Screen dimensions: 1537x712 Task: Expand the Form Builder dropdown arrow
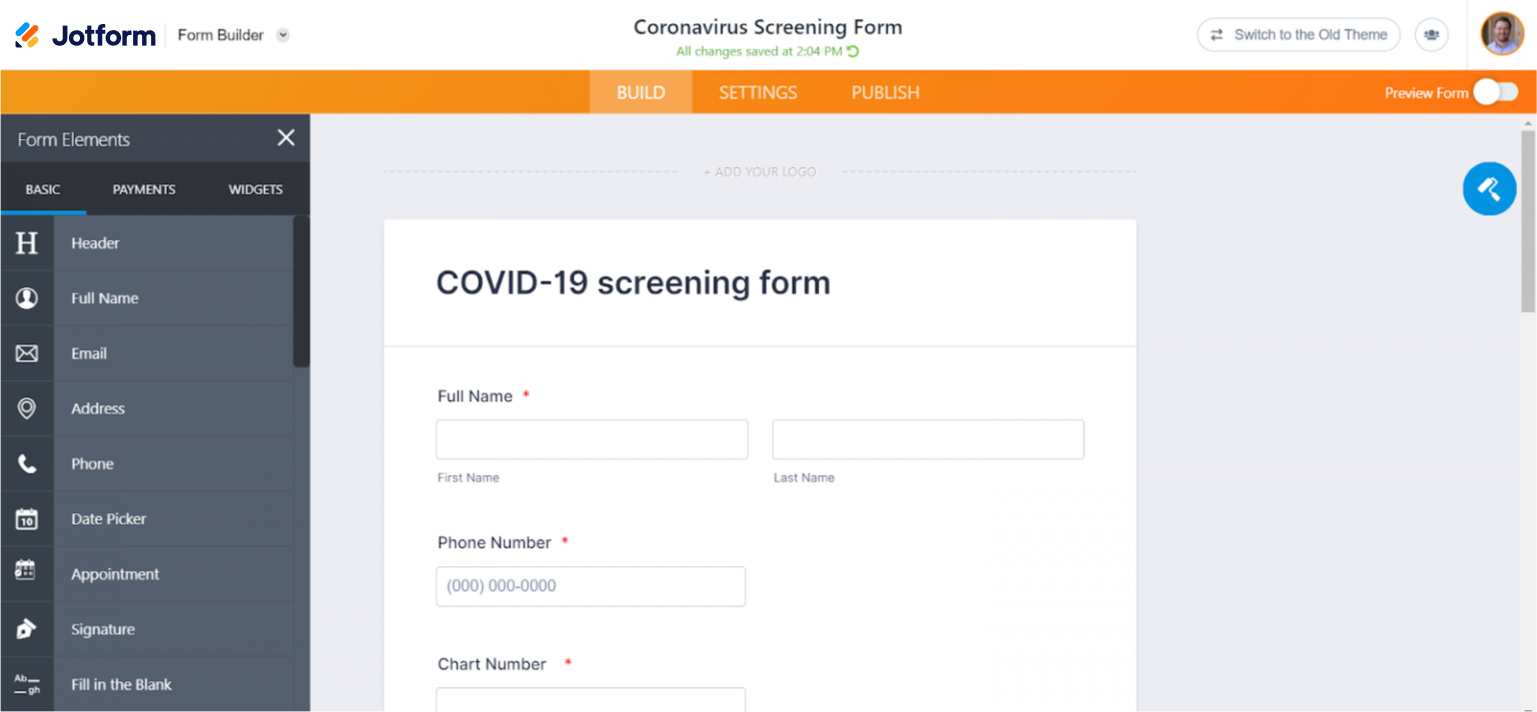pyautogui.click(x=283, y=35)
